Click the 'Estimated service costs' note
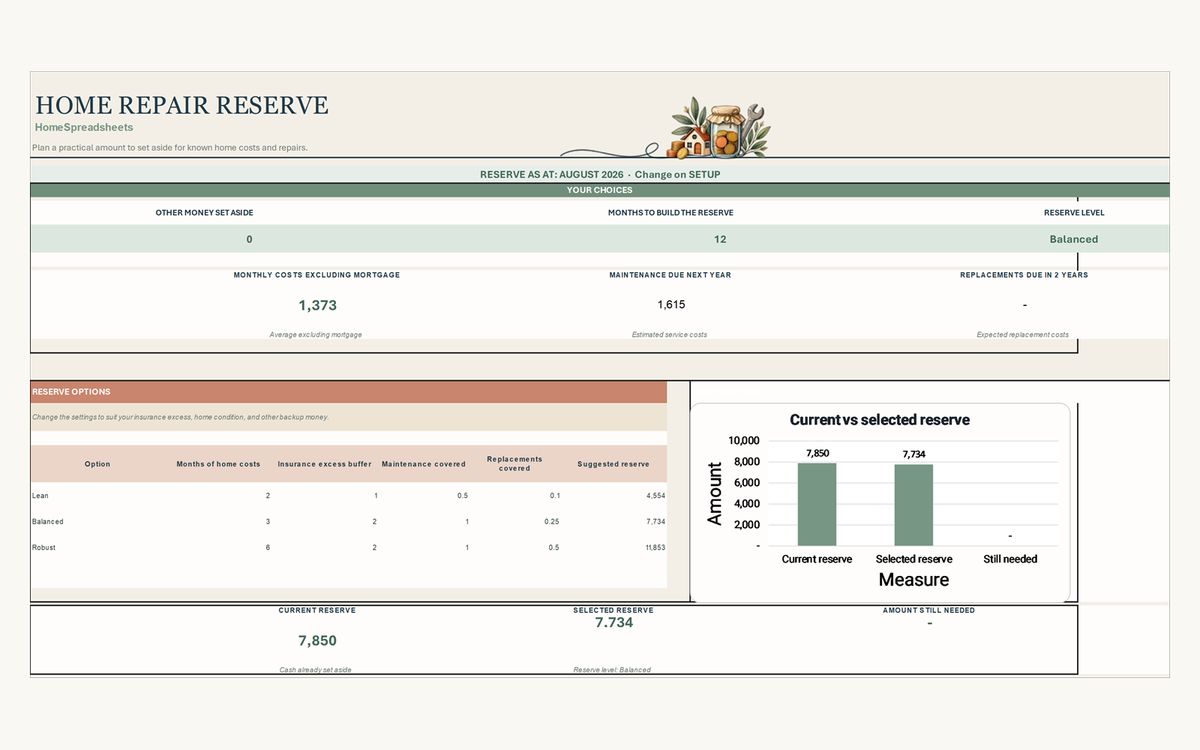The height and width of the screenshot is (750, 1200). tap(669, 334)
